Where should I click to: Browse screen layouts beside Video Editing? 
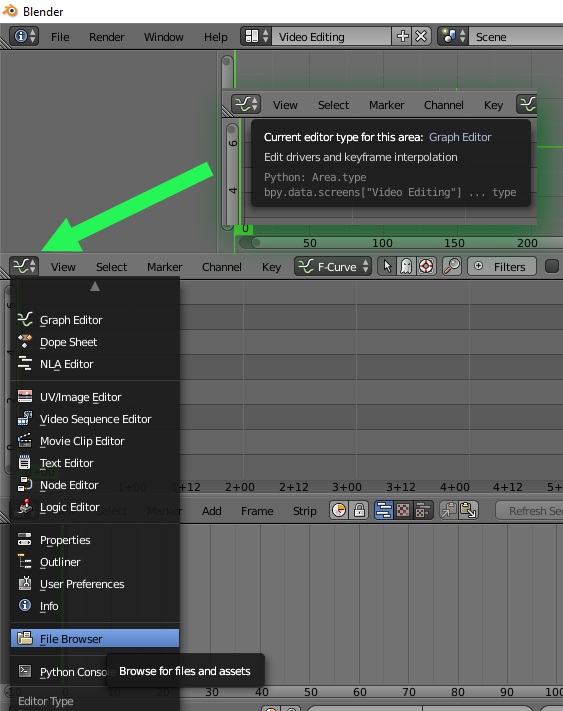tap(256, 36)
